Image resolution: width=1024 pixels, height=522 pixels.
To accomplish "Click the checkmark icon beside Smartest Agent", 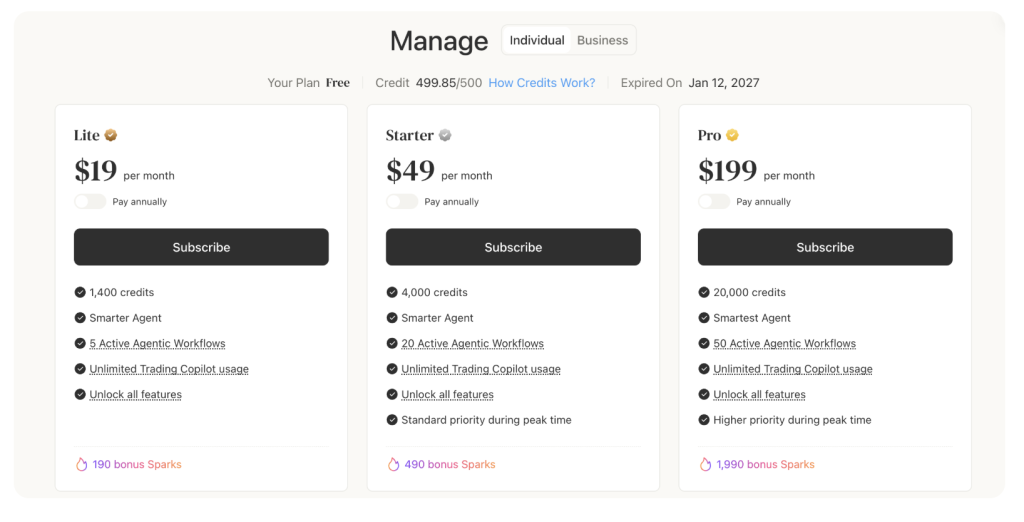I will click(x=704, y=318).
